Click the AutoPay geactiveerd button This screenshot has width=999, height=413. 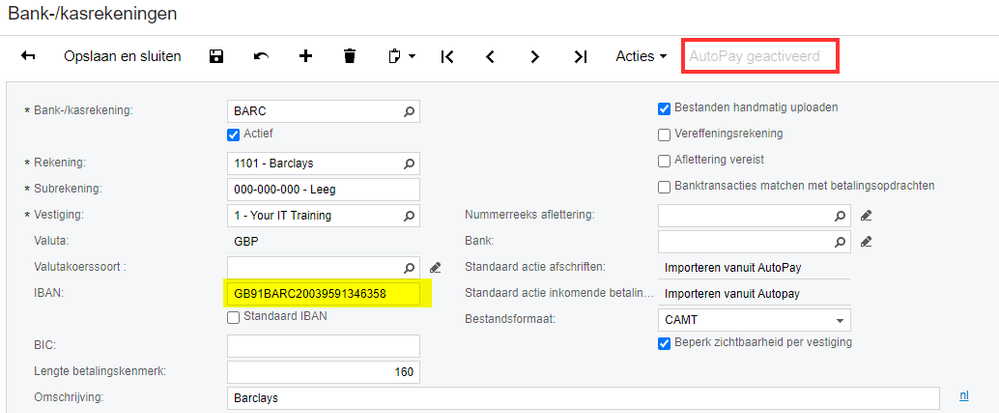[x=760, y=57]
